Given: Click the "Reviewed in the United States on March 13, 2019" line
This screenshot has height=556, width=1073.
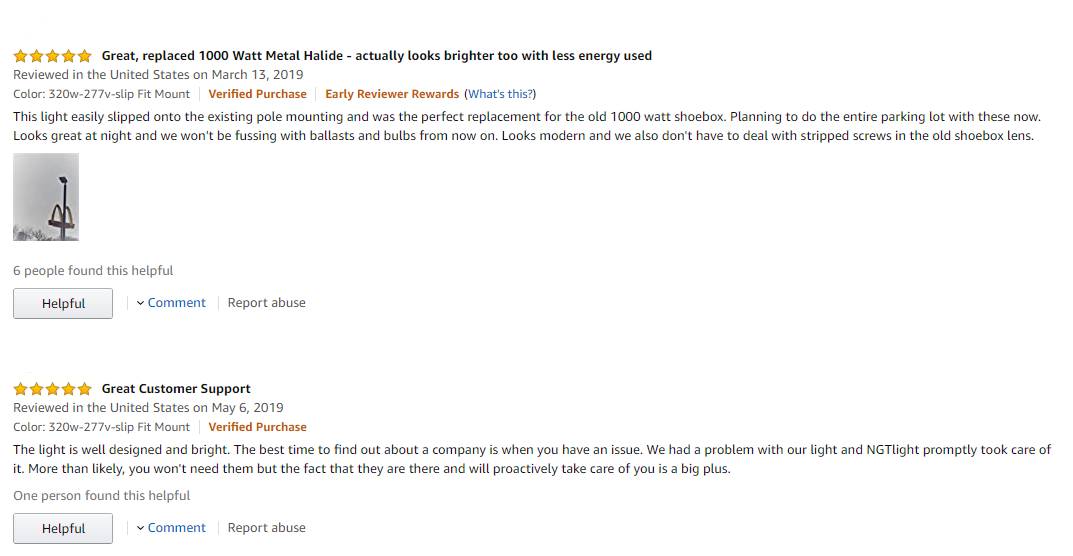Looking at the screenshot, I should tap(158, 75).
